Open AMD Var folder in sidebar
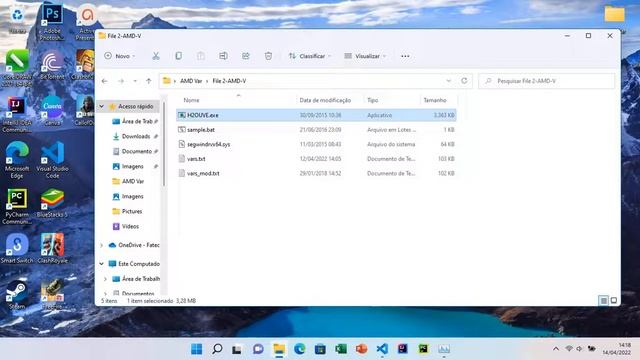 click(128, 181)
